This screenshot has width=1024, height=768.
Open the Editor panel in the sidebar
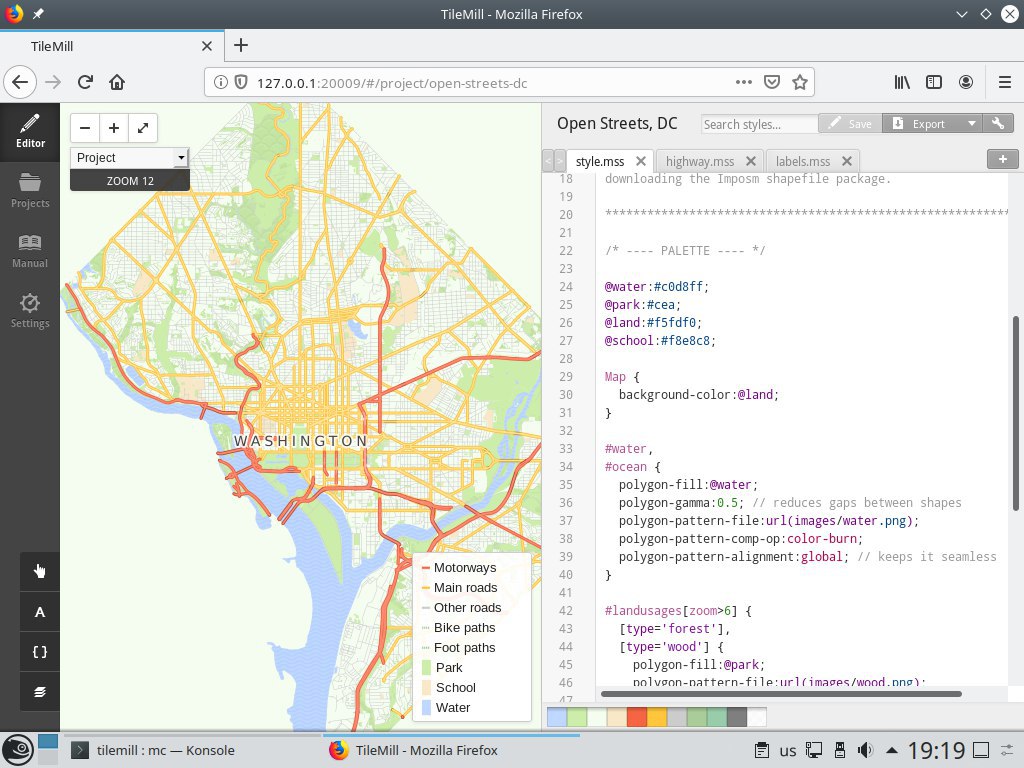tap(30, 133)
